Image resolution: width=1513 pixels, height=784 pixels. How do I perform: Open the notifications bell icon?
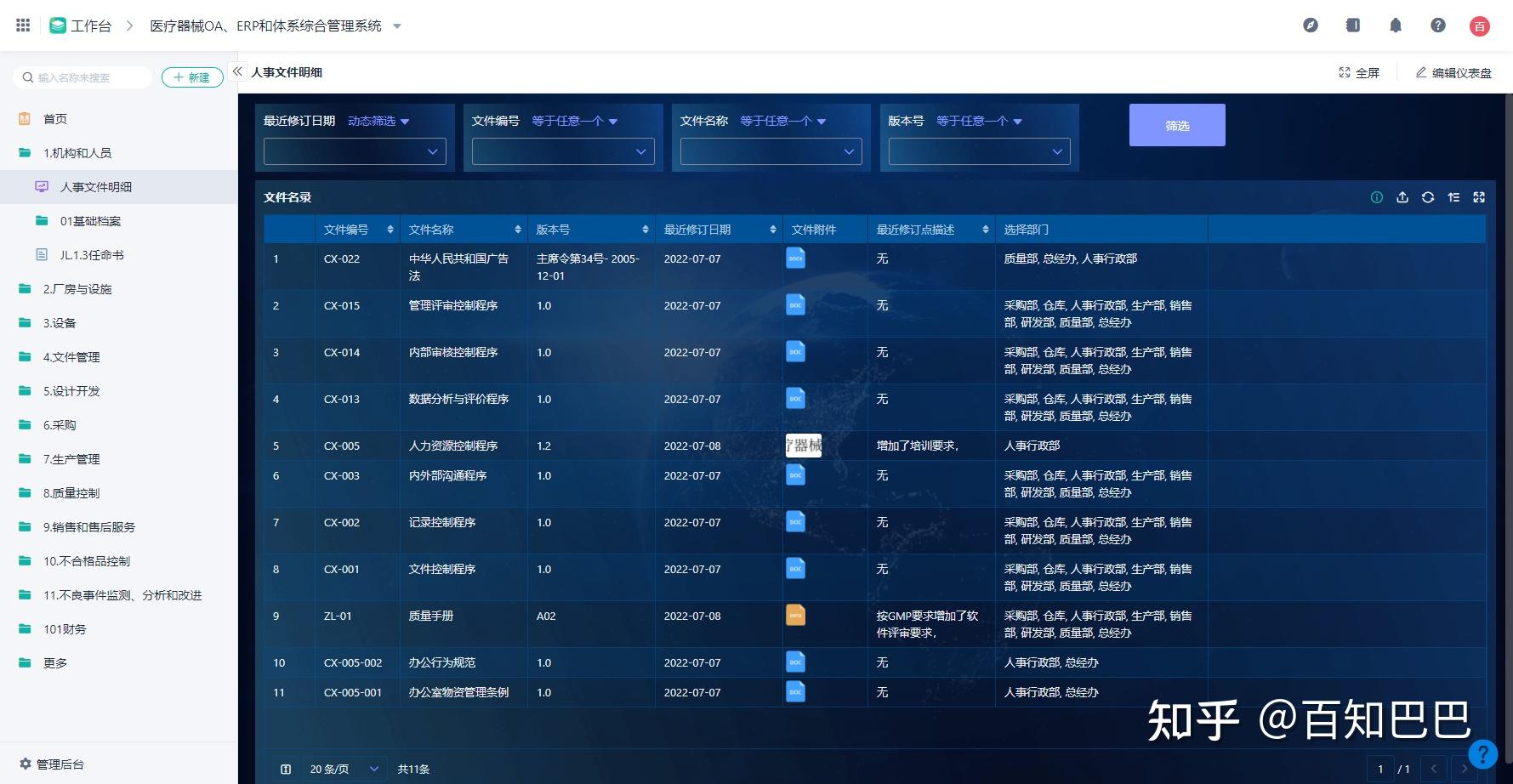[1395, 26]
